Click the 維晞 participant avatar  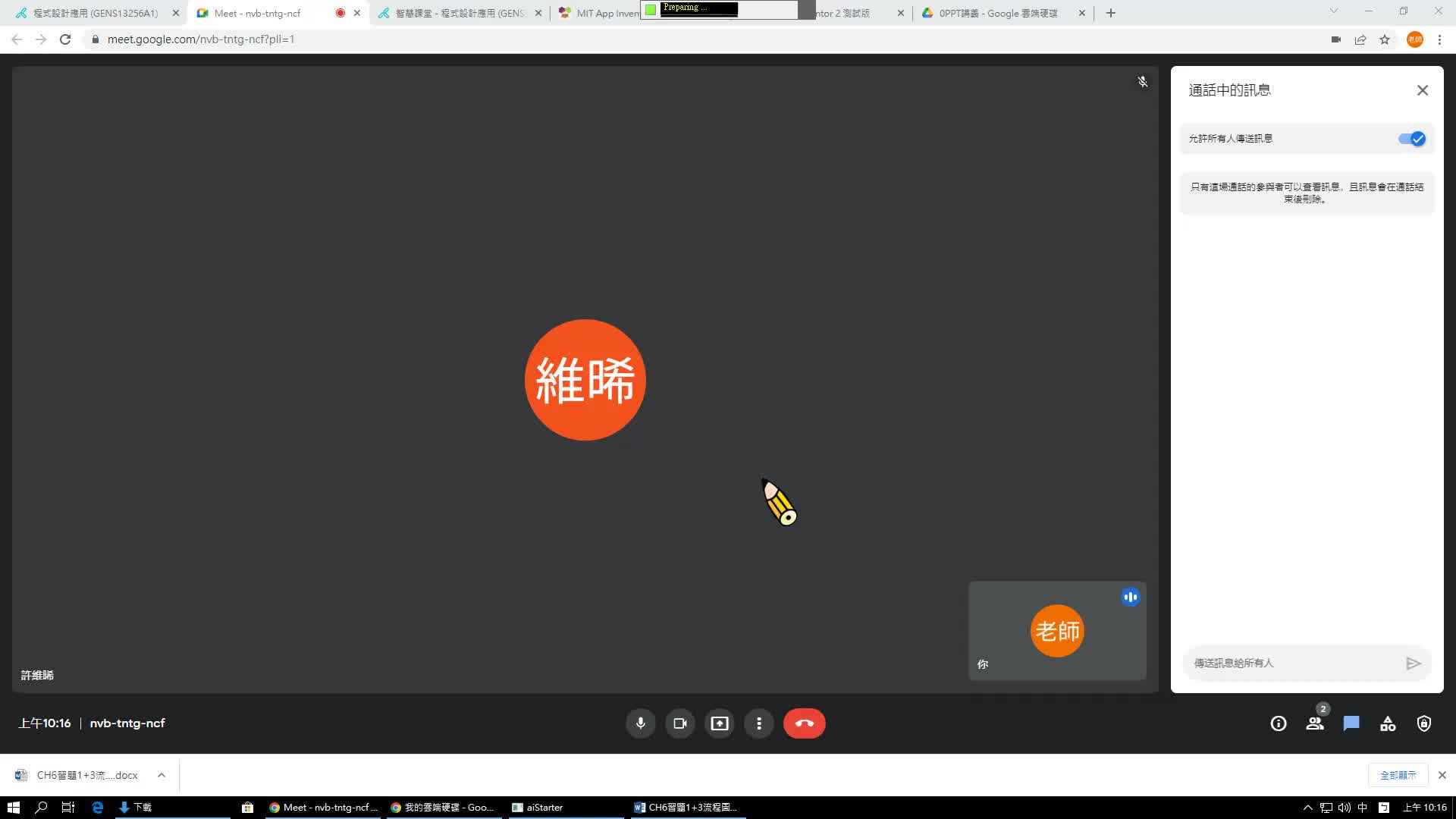[x=585, y=380]
